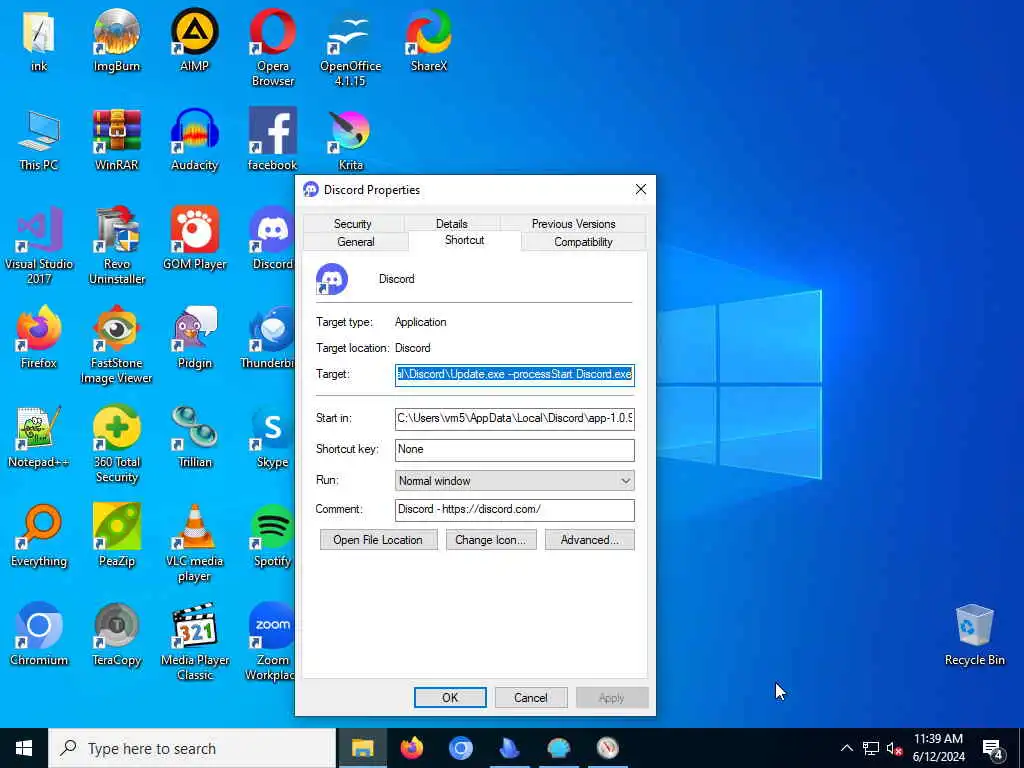The height and width of the screenshot is (768, 1024).
Task: Select the Zoom Workplace desktop icon
Action: (270, 642)
